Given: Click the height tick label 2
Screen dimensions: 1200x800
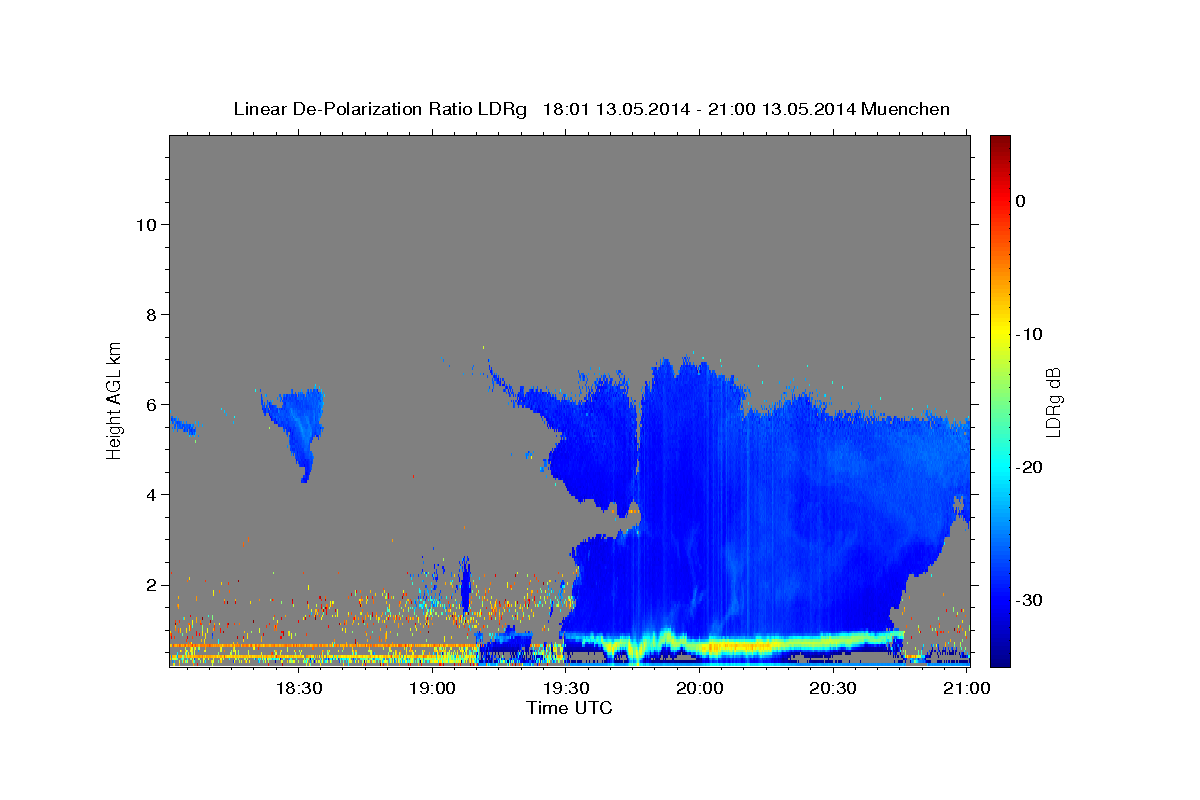Looking at the screenshot, I should [x=150, y=584].
